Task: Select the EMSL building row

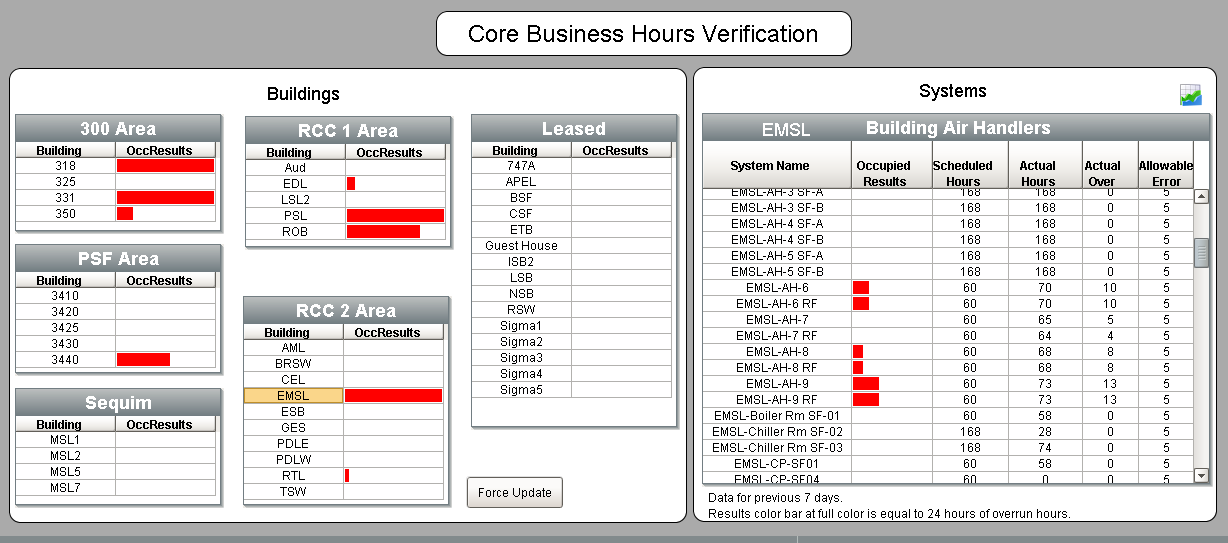Action: tap(293, 396)
